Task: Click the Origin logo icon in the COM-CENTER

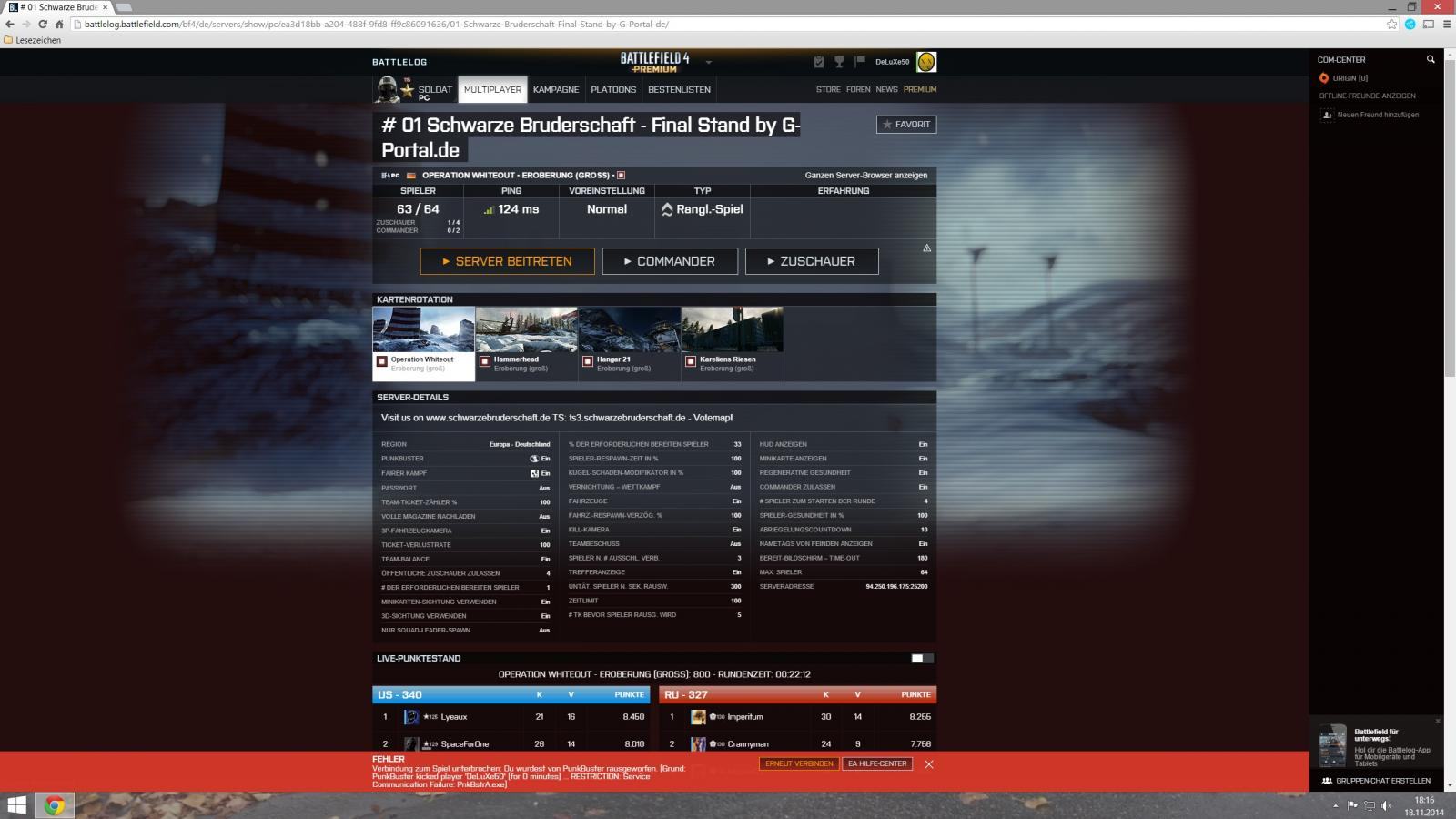Action: point(1324,78)
